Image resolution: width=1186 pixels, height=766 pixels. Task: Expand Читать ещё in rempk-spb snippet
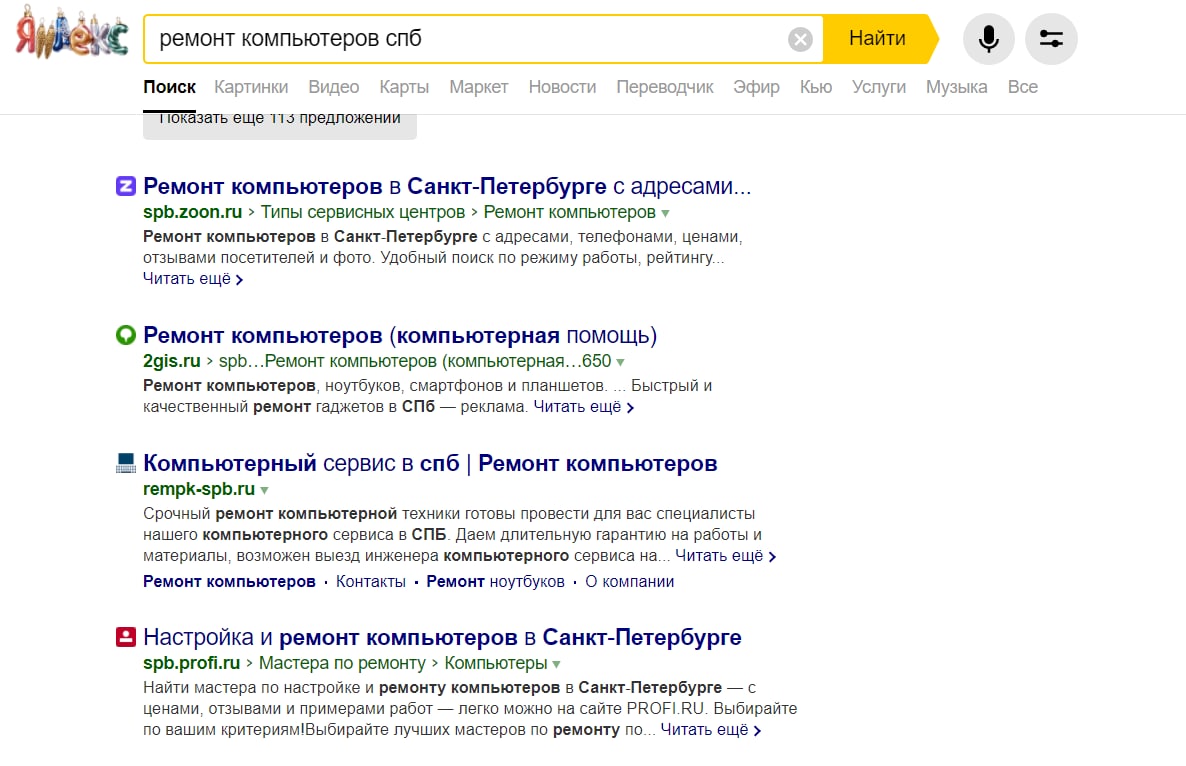pos(725,555)
